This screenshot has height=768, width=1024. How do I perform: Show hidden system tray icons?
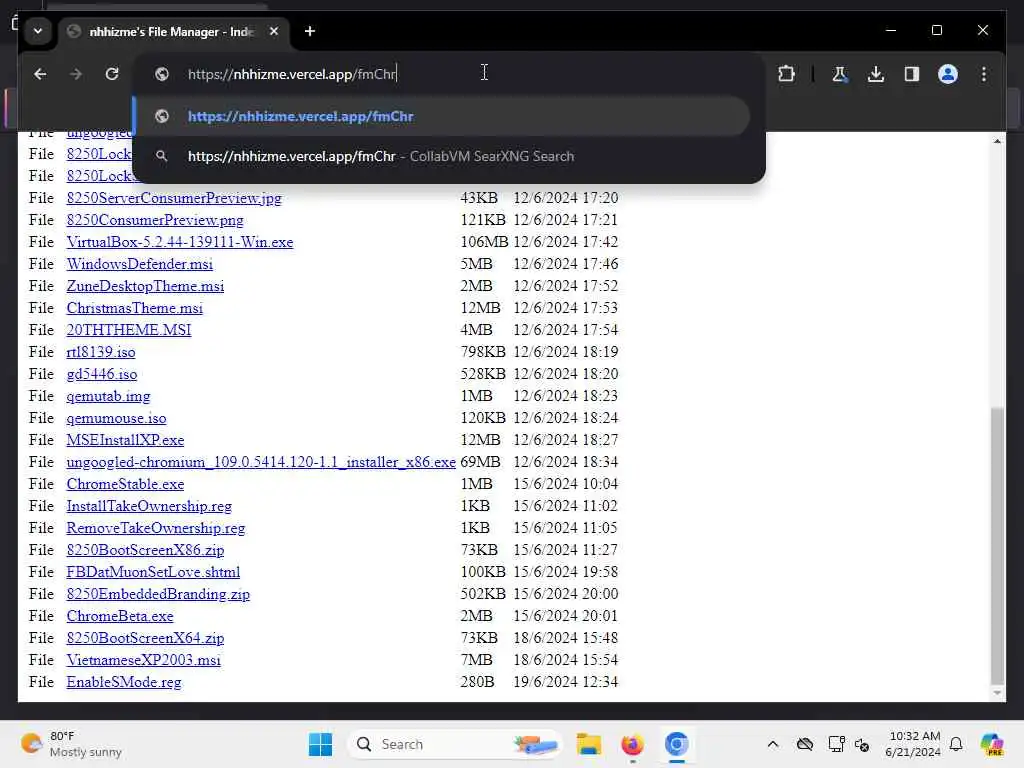773,744
